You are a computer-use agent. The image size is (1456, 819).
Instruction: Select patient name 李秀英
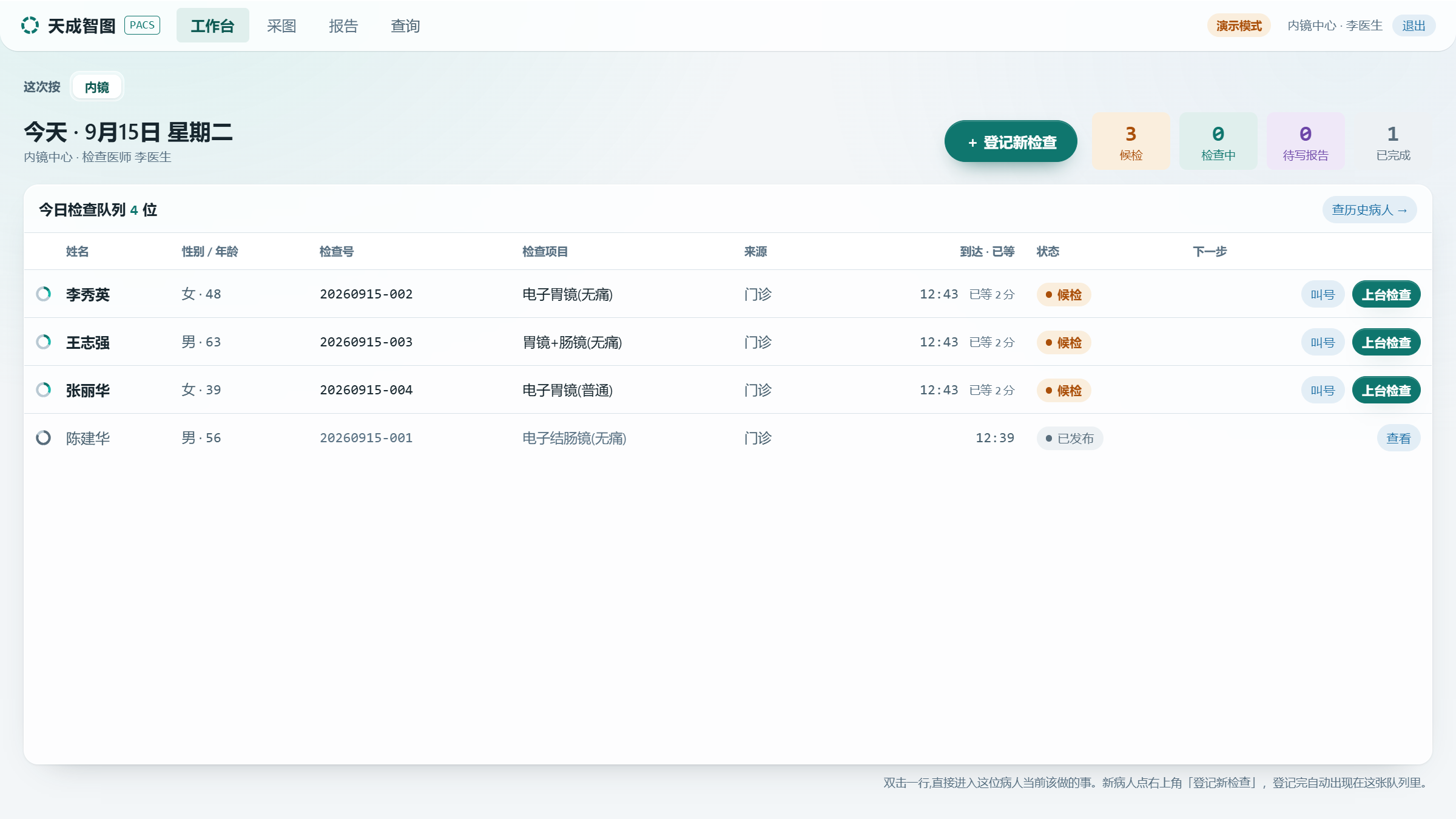(x=88, y=294)
